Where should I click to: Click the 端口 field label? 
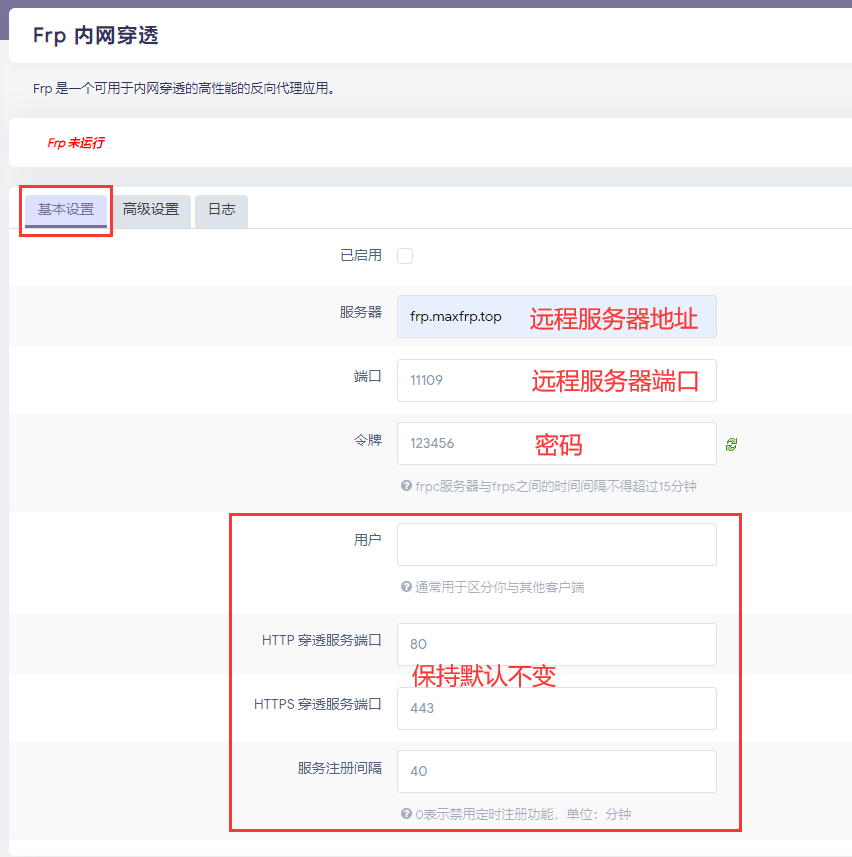[368, 376]
